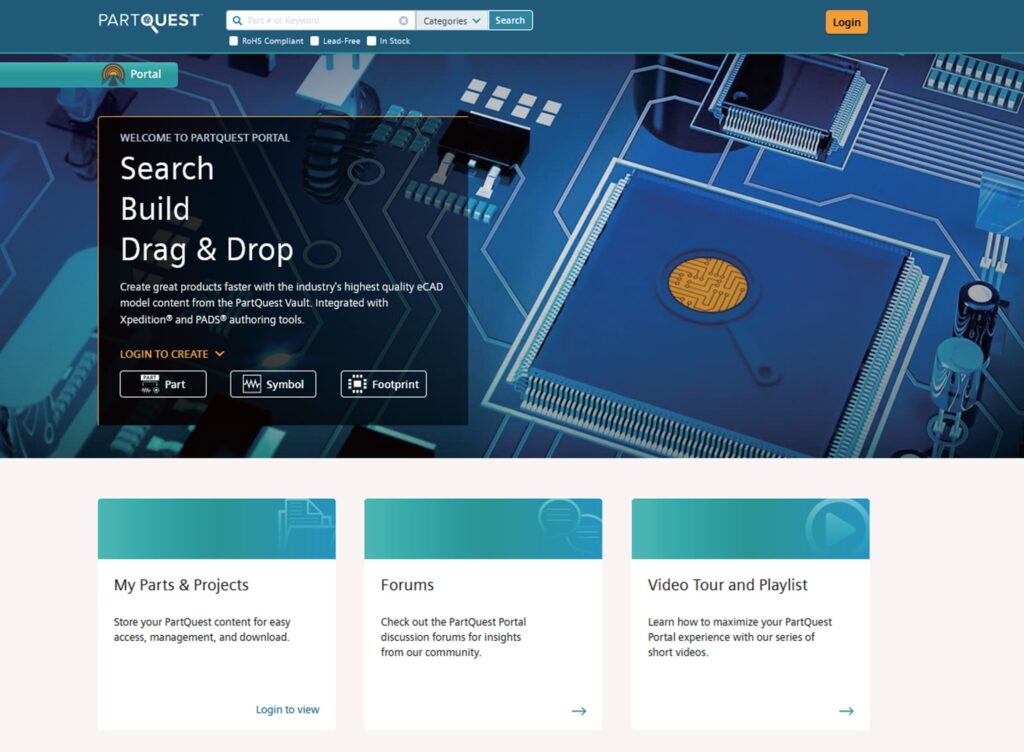Click the magnifier icon in search box
This screenshot has height=752, width=1024.
pyautogui.click(x=236, y=21)
